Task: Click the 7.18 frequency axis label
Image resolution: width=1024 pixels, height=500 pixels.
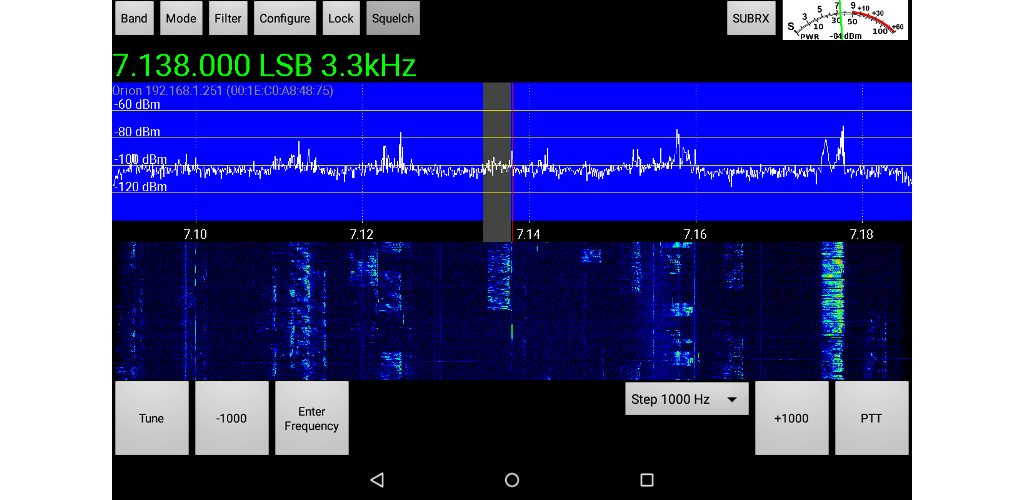Action: pyautogui.click(x=862, y=234)
